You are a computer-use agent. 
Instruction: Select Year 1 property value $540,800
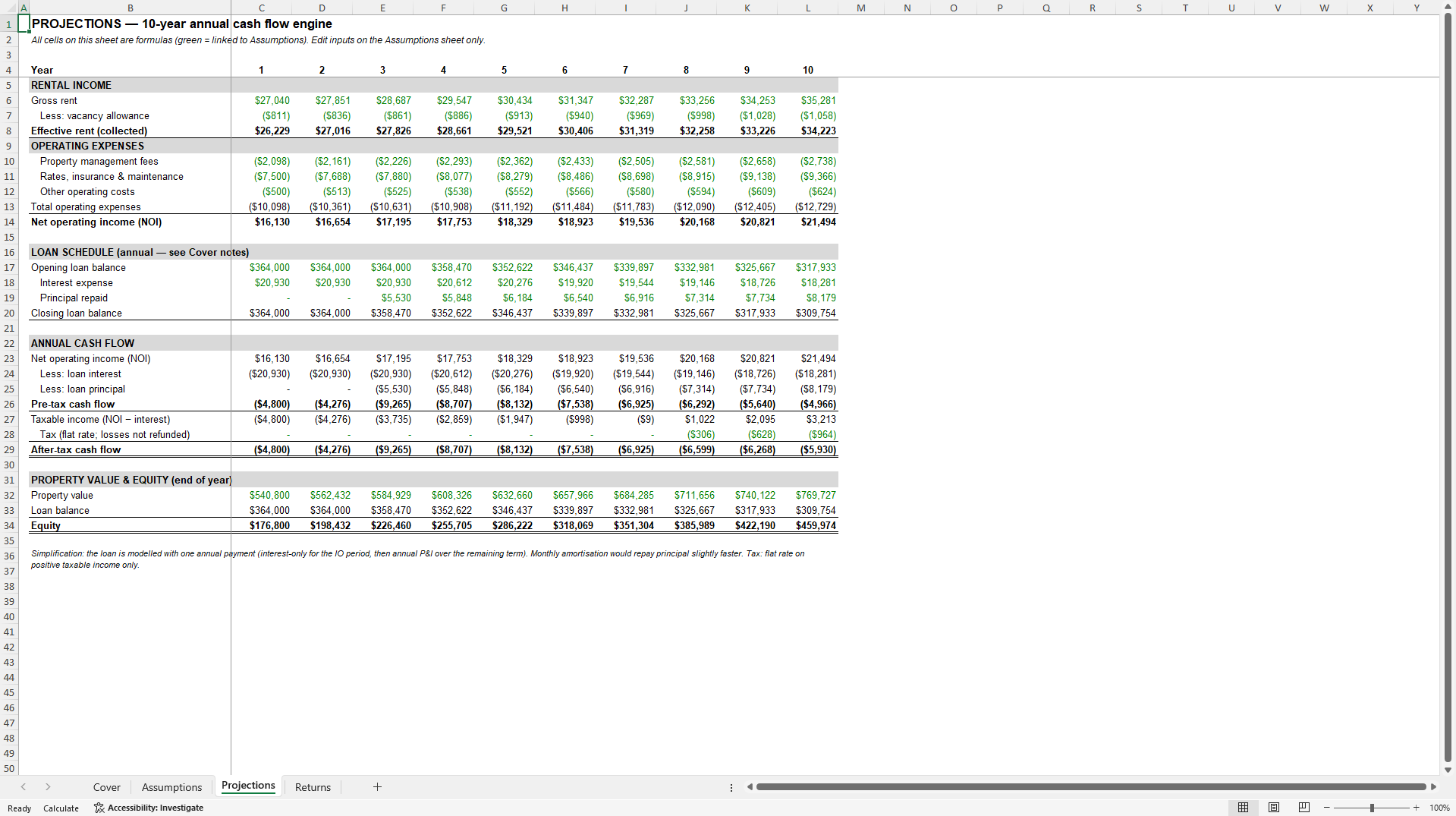262,495
